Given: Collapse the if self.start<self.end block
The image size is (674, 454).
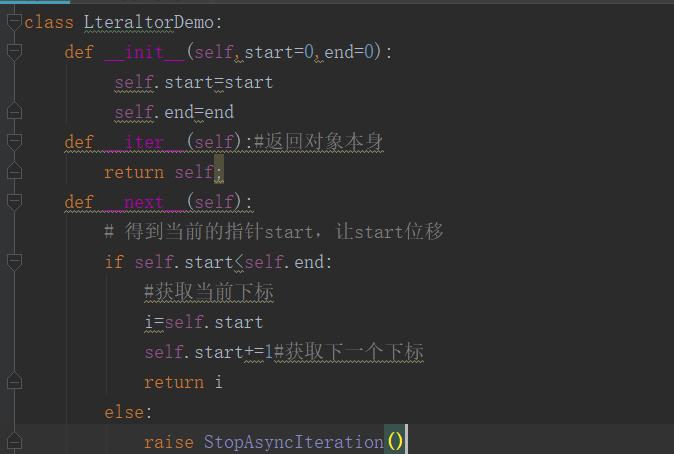Looking at the screenshot, I should point(13,262).
